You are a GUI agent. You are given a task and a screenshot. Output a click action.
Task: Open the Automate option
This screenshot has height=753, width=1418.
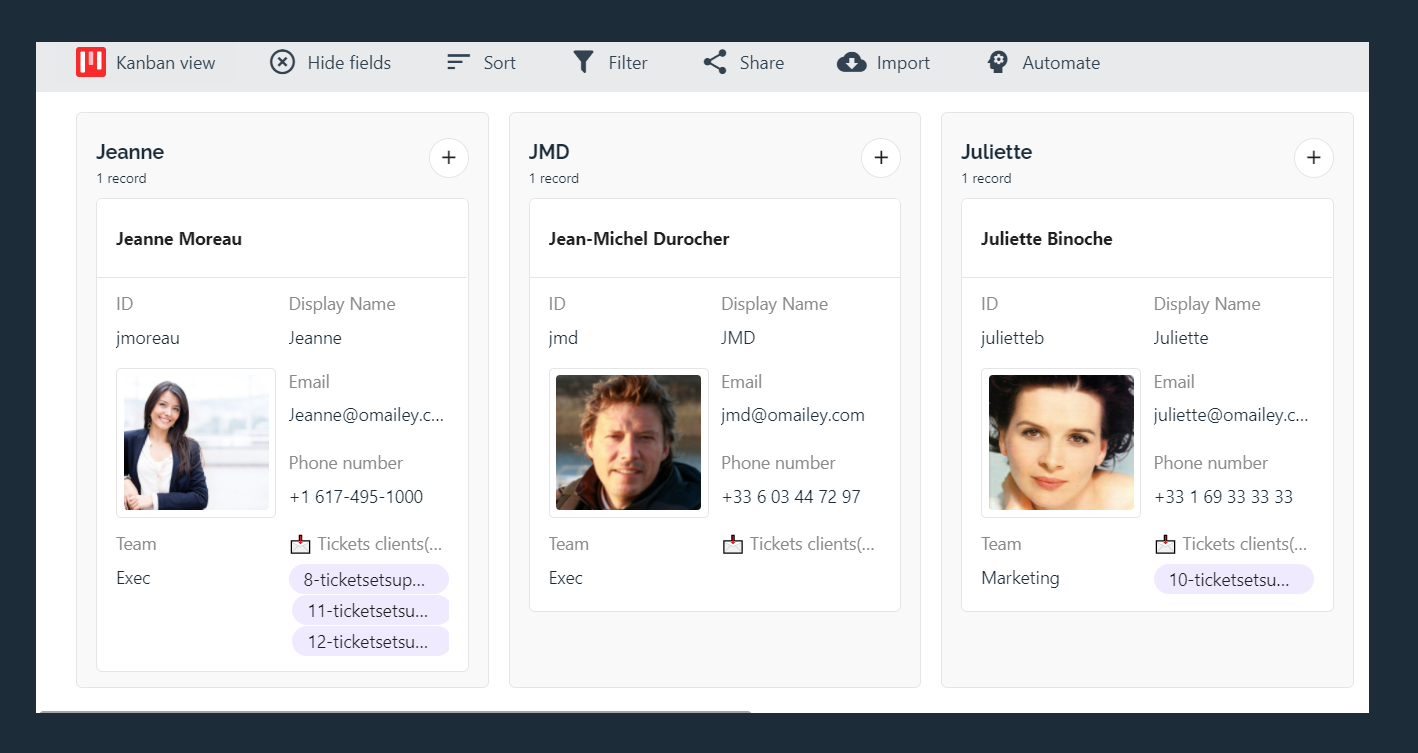click(1061, 63)
